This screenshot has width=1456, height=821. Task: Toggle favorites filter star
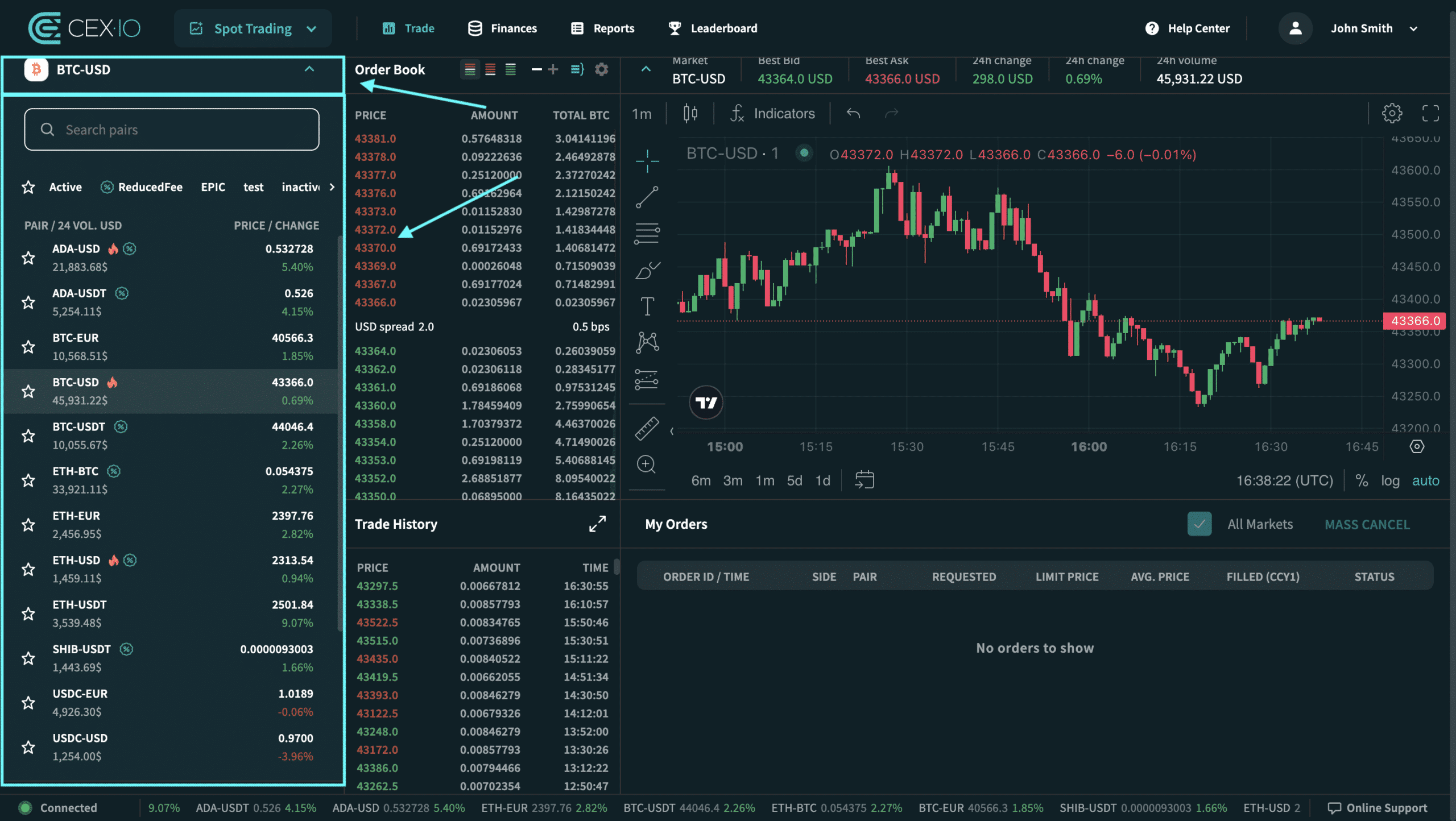pos(28,187)
